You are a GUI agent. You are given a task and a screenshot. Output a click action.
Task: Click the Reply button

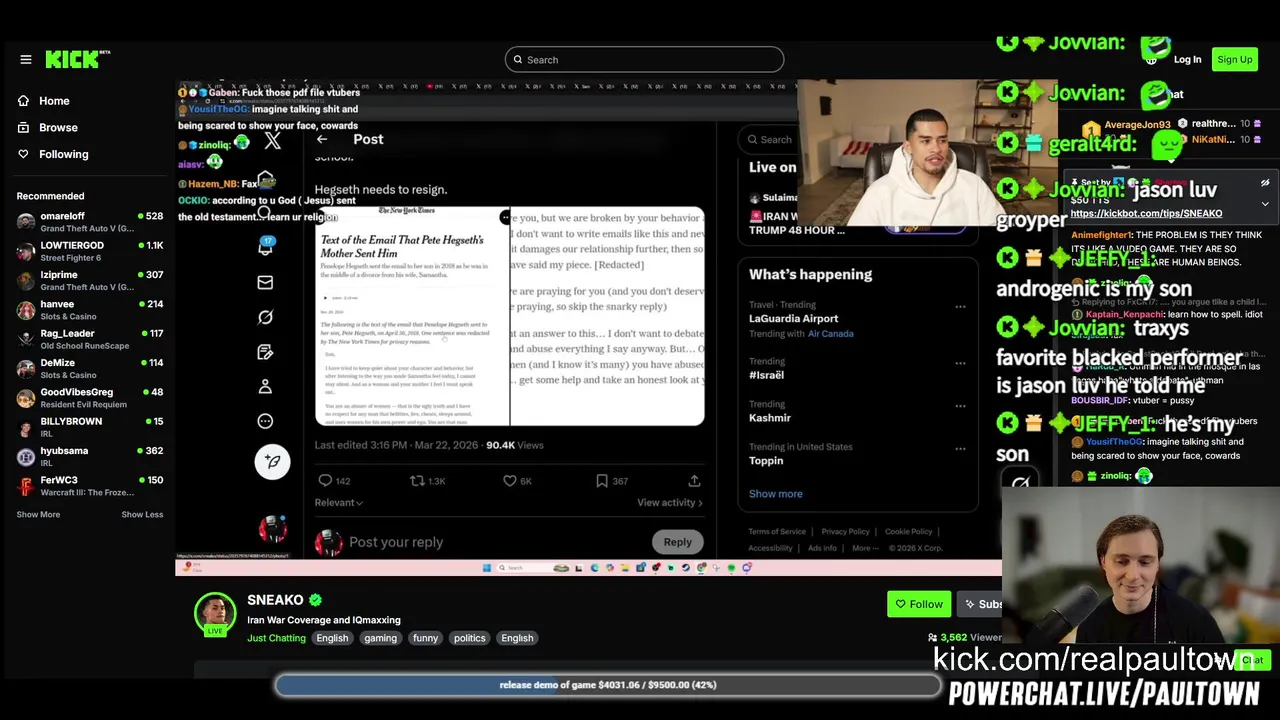677,542
